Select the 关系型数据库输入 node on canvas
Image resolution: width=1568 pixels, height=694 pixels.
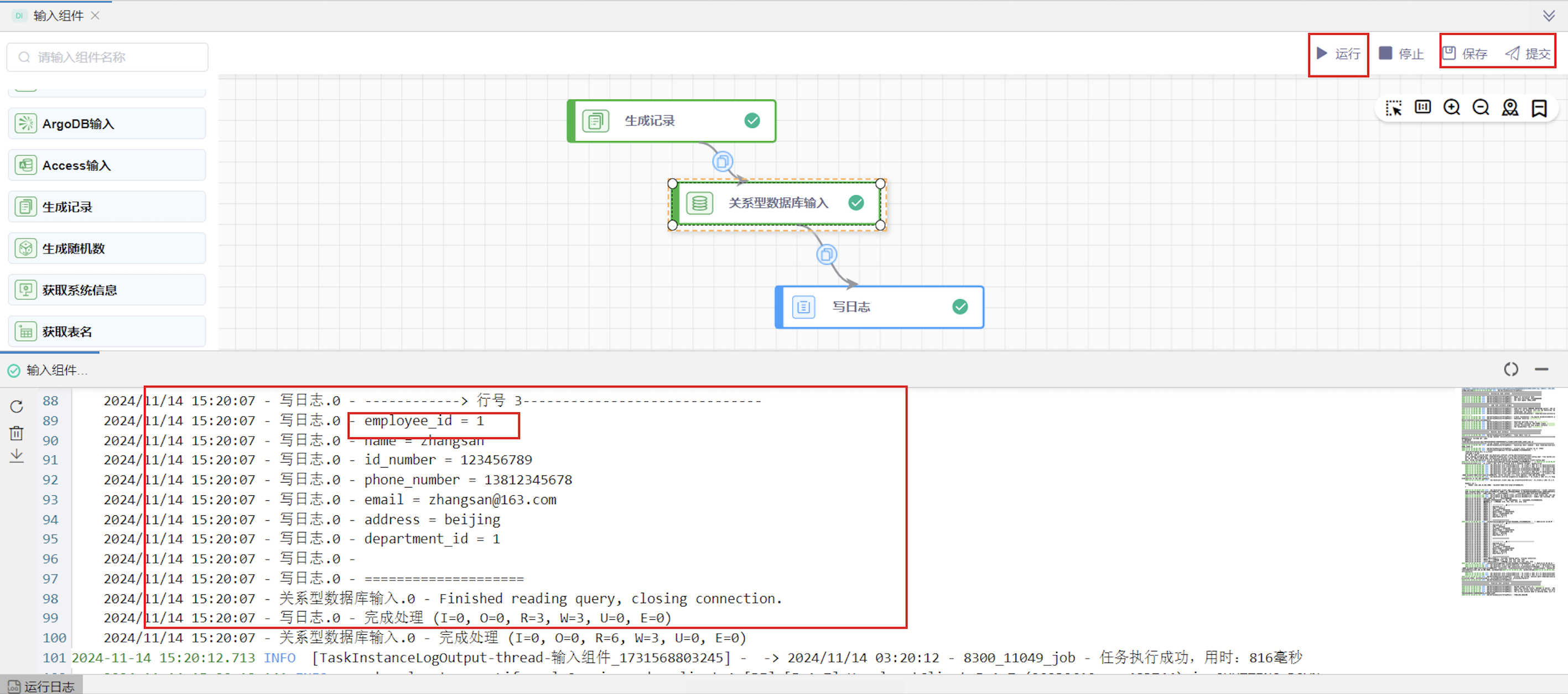click(777, 203)
